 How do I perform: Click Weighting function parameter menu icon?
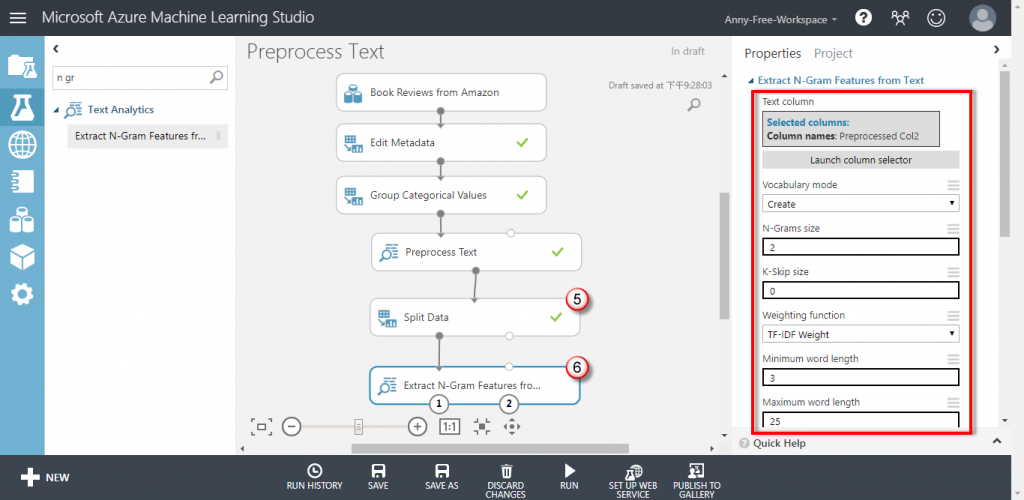[953, 315]
